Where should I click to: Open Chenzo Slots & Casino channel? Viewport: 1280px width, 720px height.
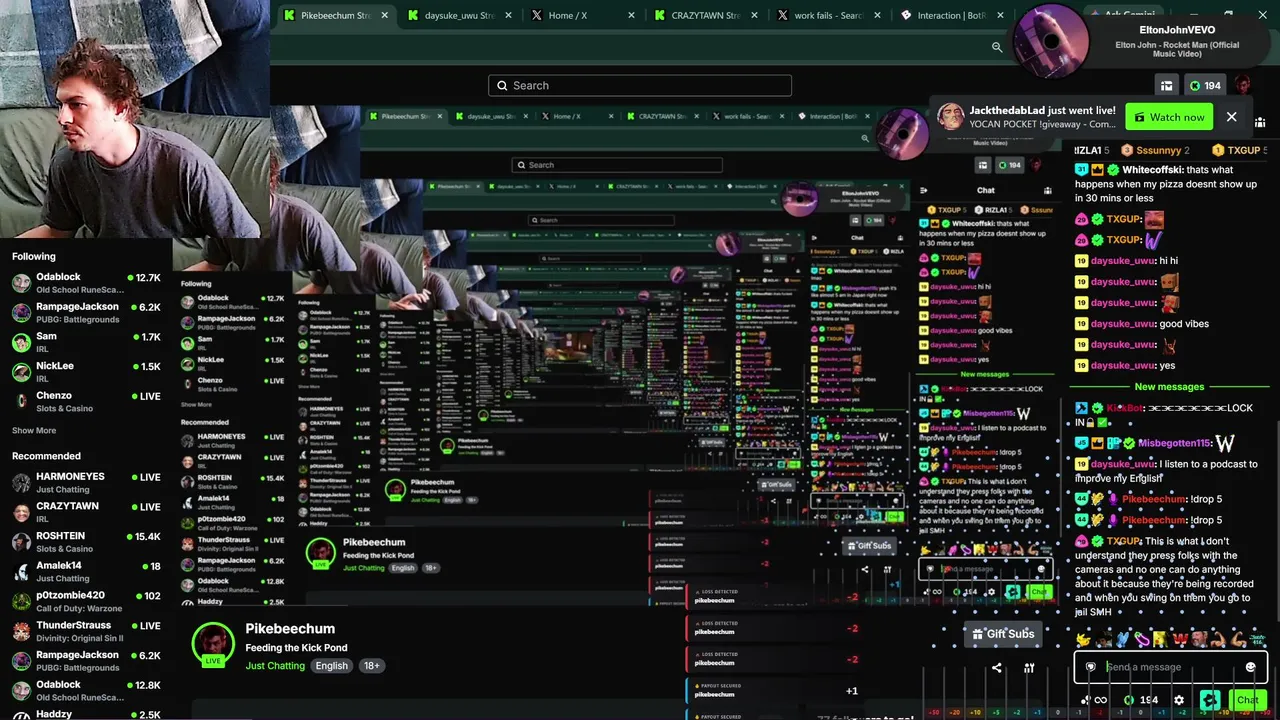85,402
